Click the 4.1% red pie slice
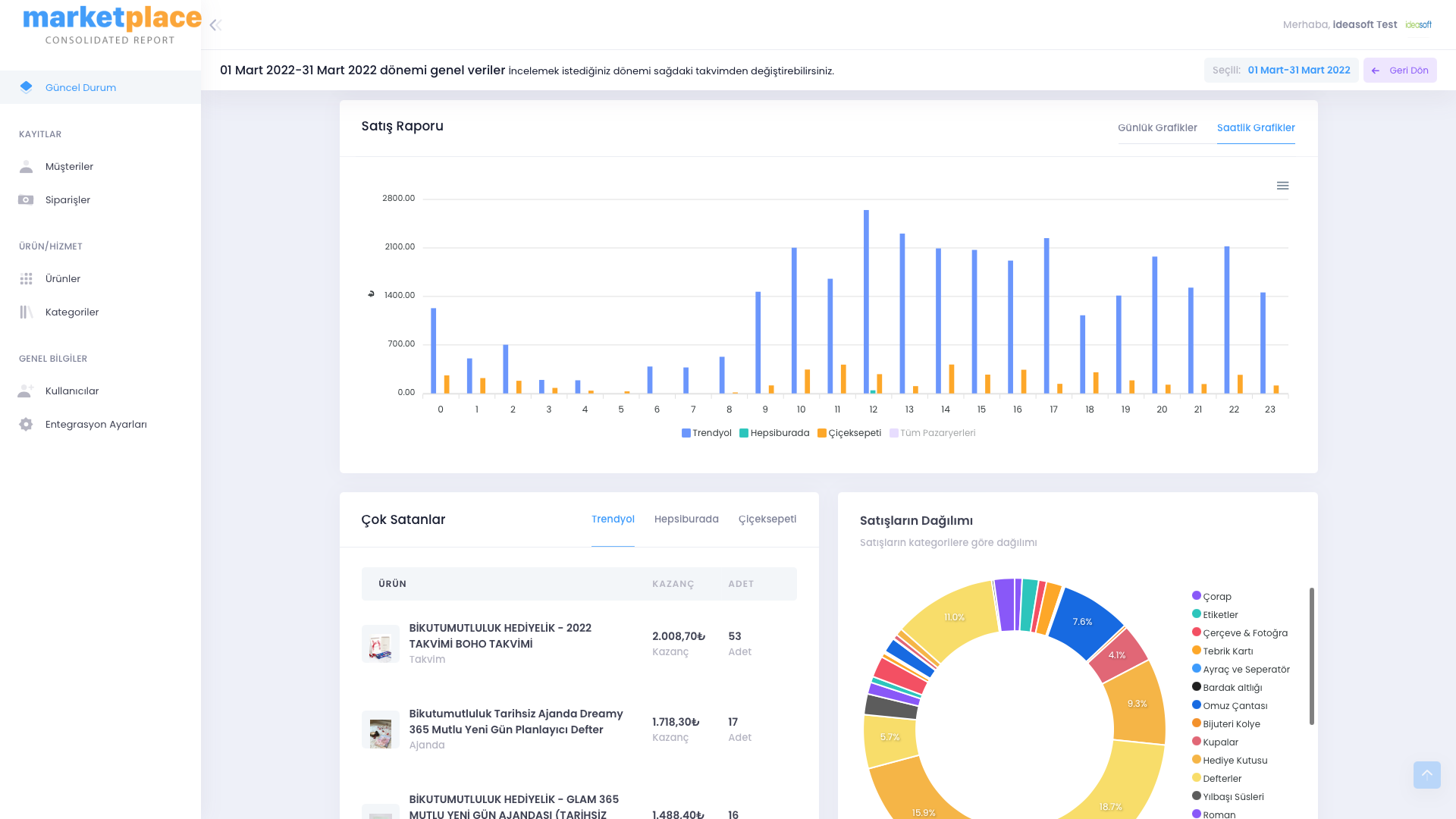This screenshot has height=819, width=1456. (1119, 654)
